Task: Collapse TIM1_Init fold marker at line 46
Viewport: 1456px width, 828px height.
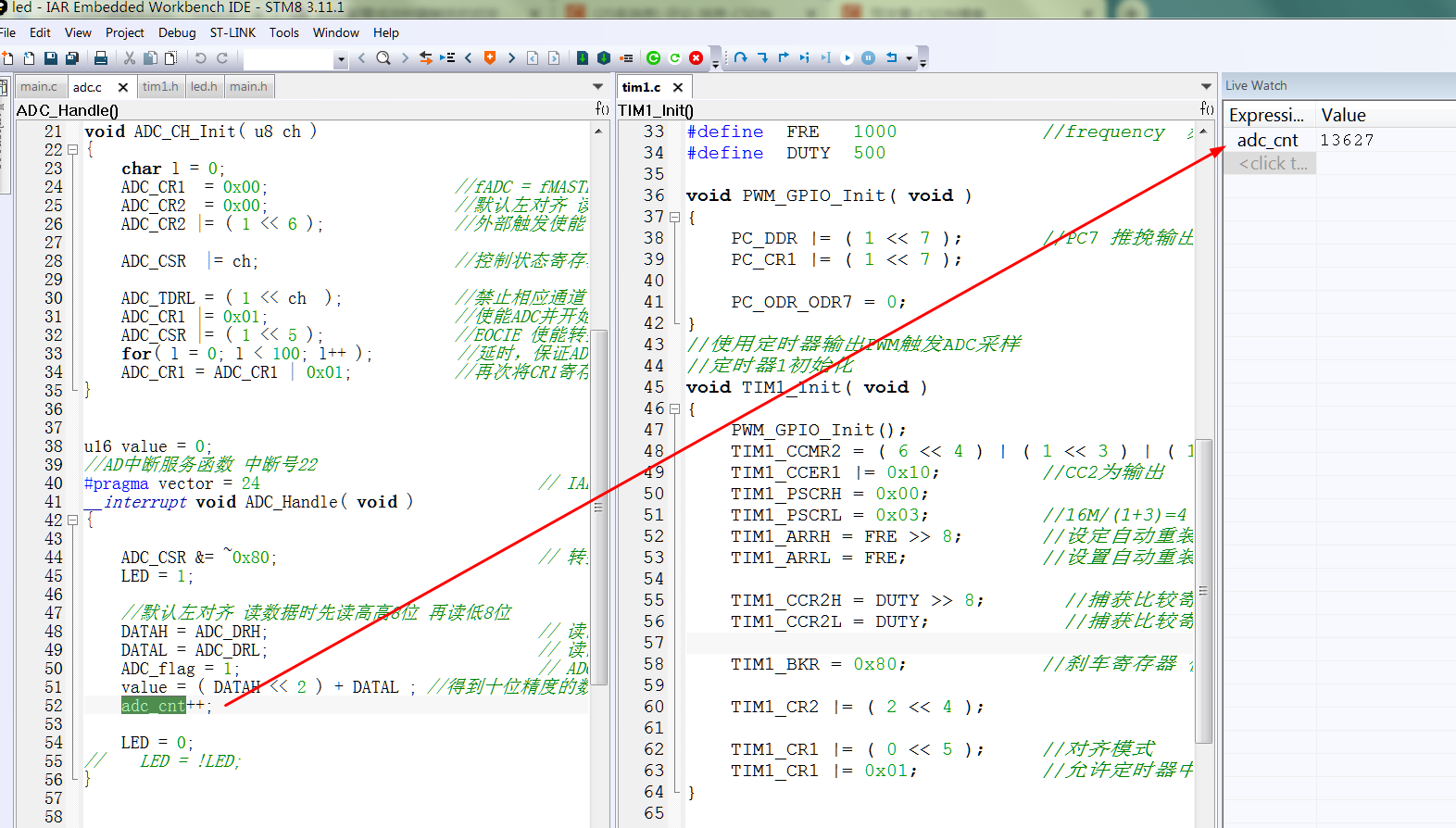Action: coord(674,408)
